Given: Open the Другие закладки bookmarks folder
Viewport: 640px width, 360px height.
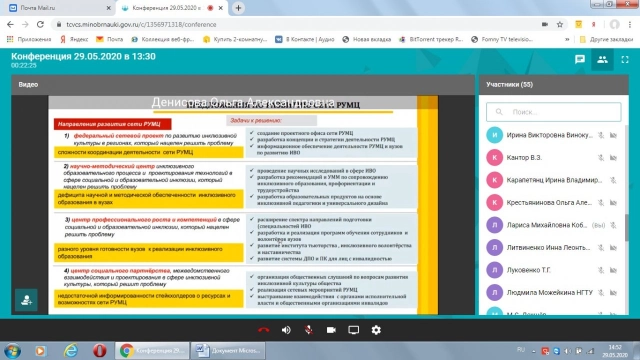Looking at the screenshot, I should coord(606,40).
